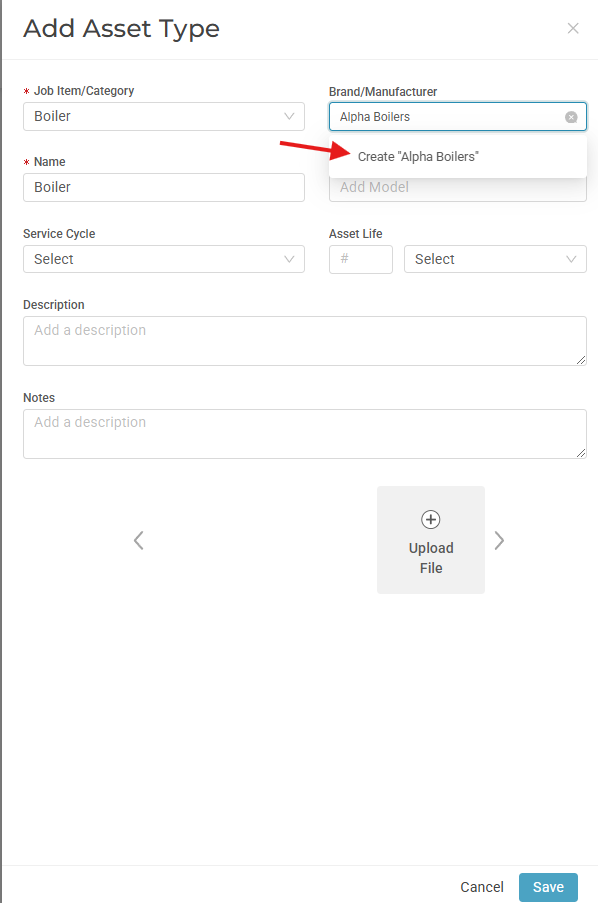Click the plus icon on Upload File
The height and width of the screenshot is (903, 598).
point(431,519)
